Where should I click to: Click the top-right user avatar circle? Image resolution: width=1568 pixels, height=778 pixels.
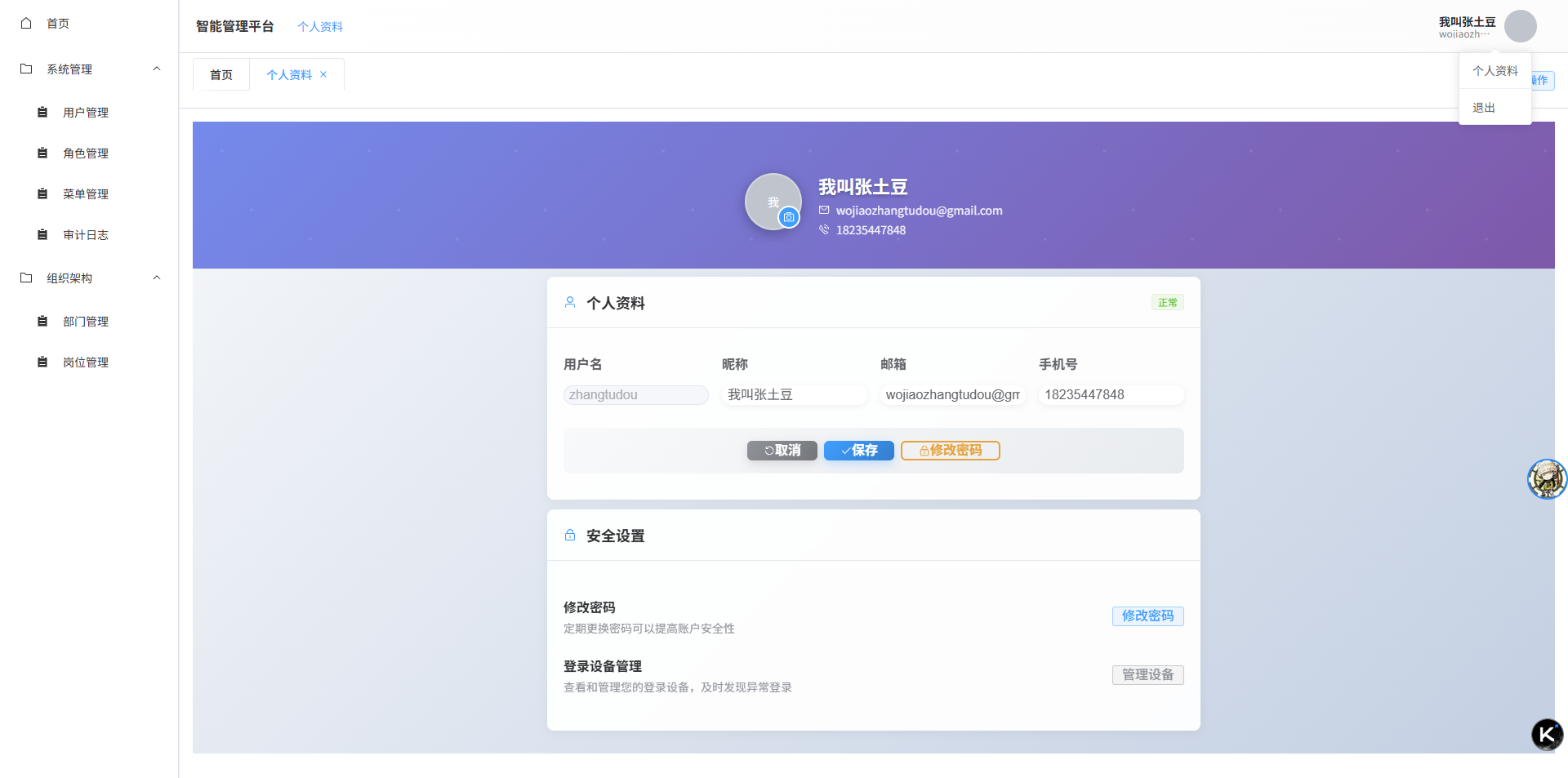(1521, 26)
